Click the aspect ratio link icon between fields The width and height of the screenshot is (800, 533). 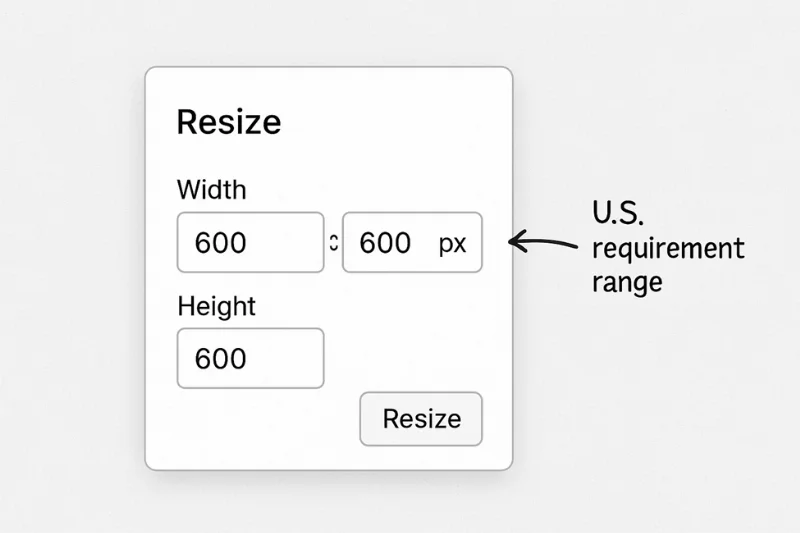point(333,242)
